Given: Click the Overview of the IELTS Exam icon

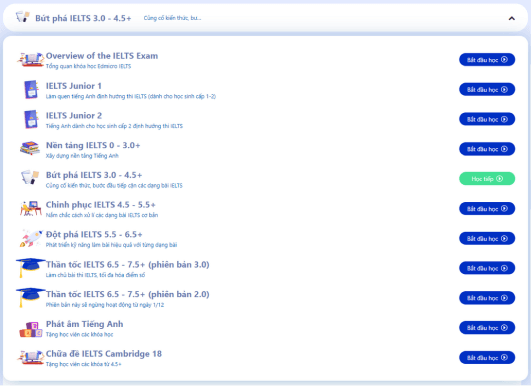Looking at the screenshot, I should point(31,60).
